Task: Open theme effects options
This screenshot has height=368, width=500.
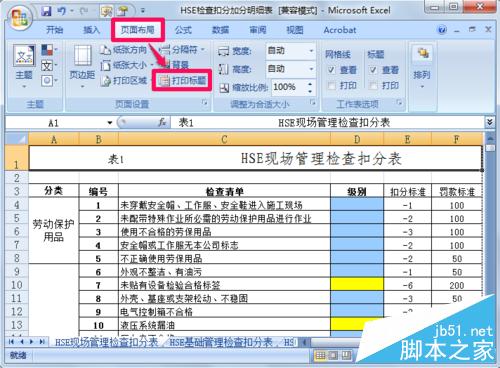Action: (49, 81)
